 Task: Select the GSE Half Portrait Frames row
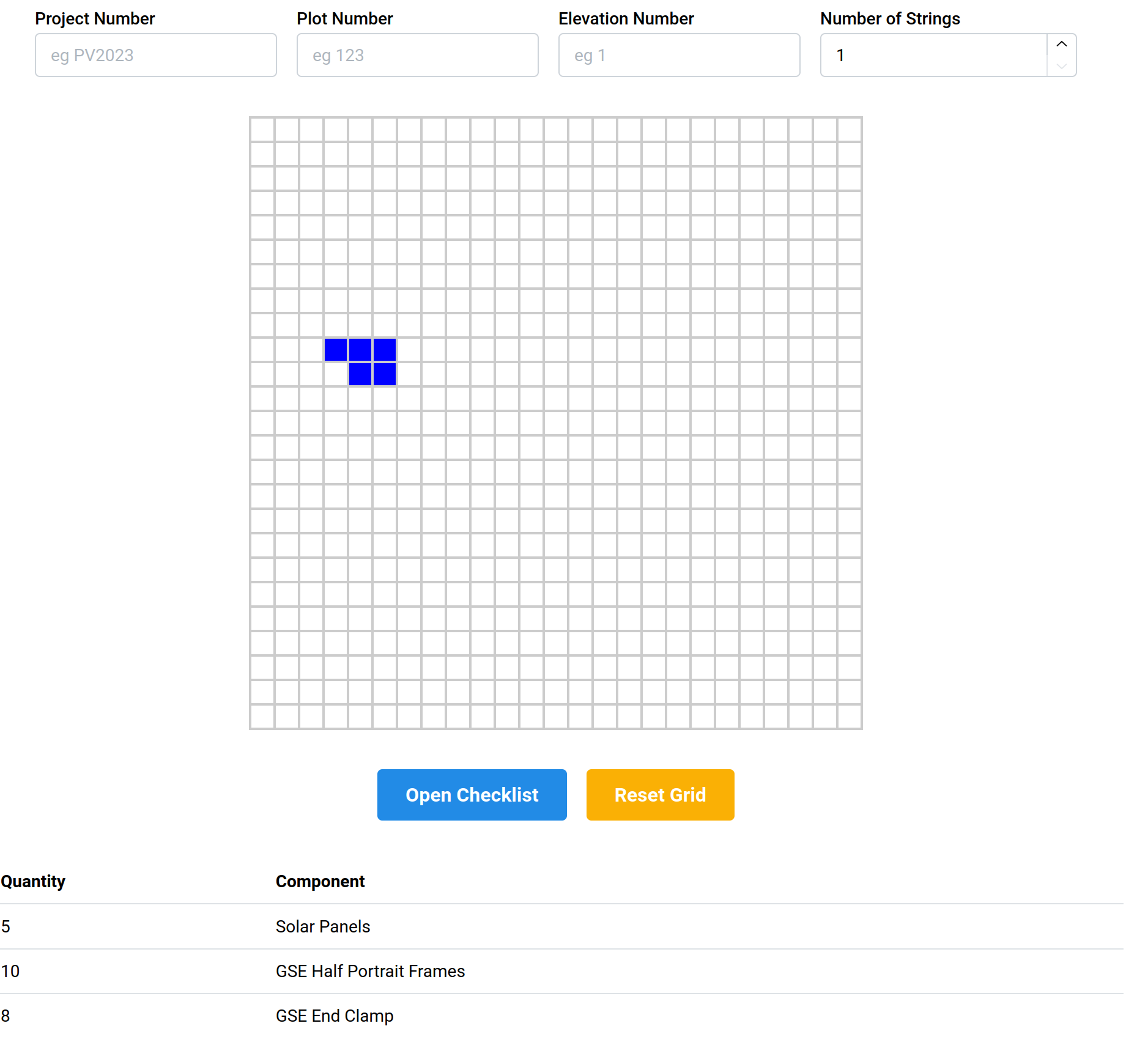click(370, 972)
